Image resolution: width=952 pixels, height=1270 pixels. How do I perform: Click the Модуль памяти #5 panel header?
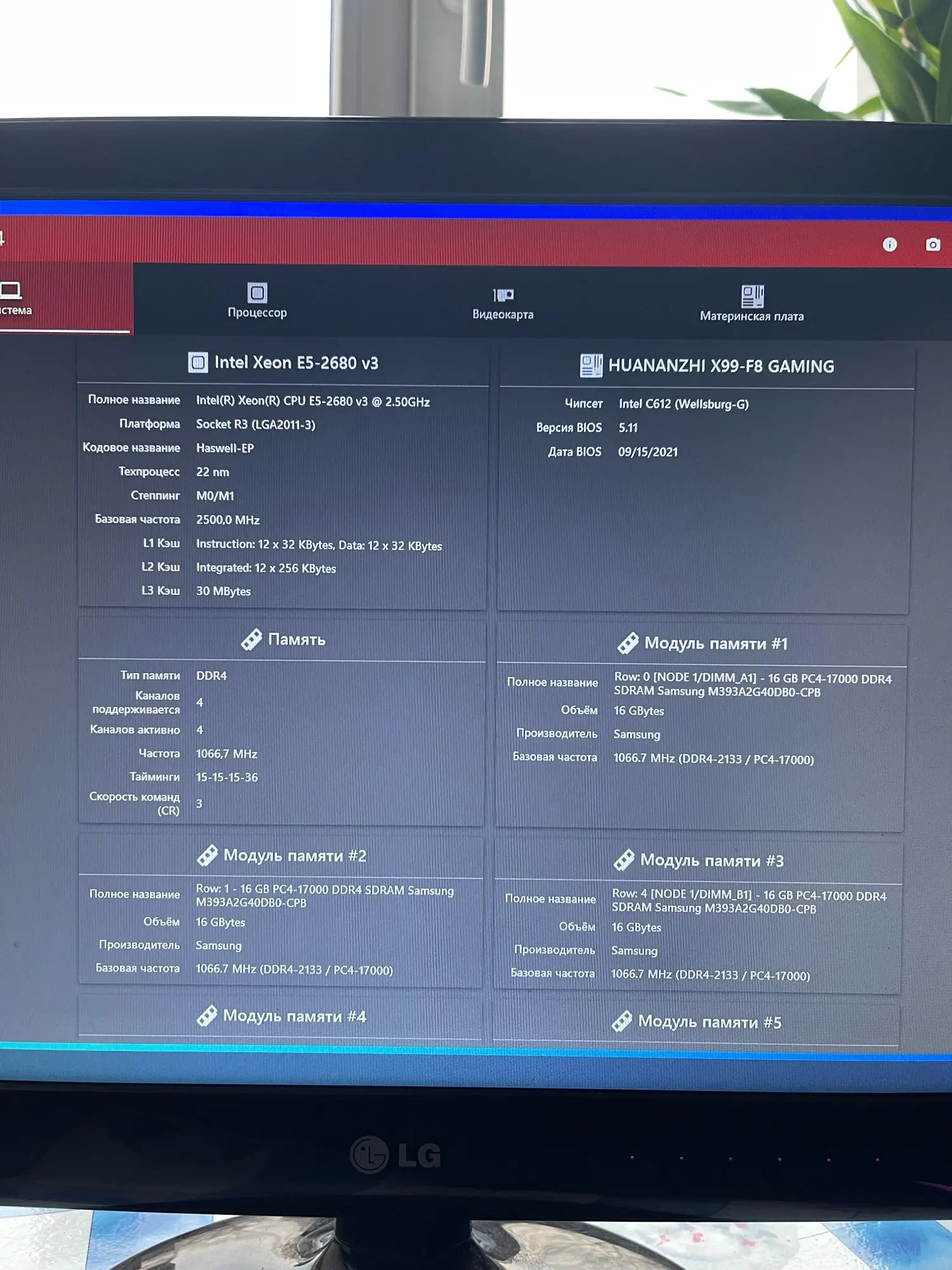click(696, 1022)
